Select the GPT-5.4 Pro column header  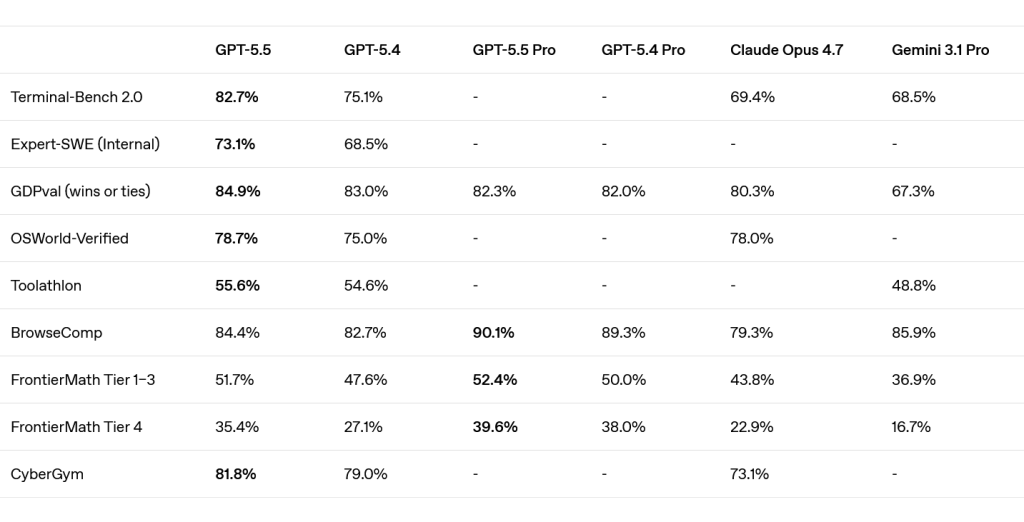tap(643, 50)
